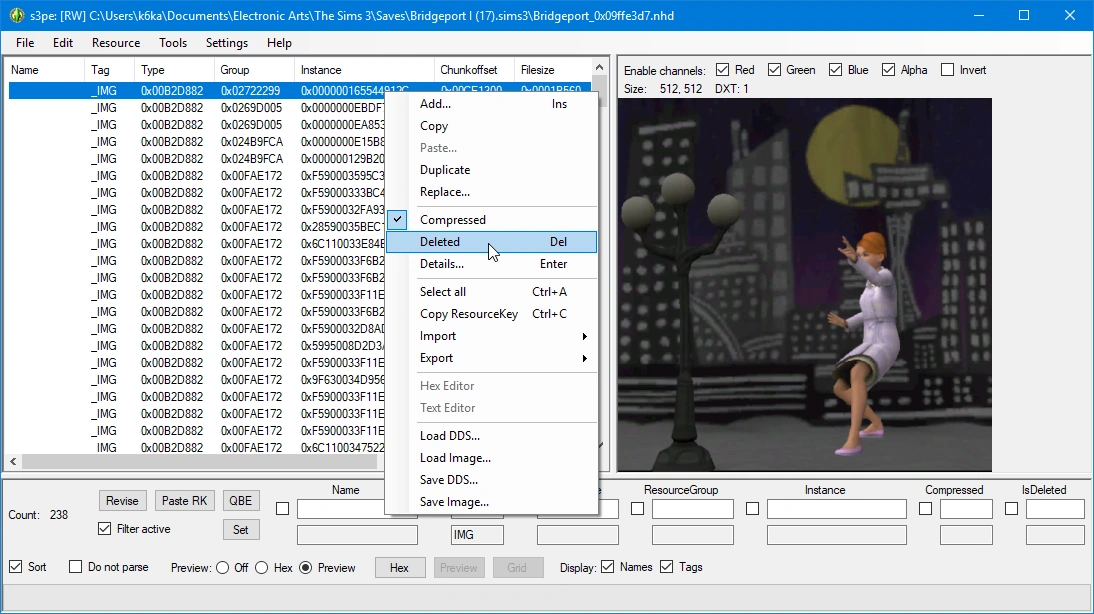Open Details... from the context menu

click(492, 264)
